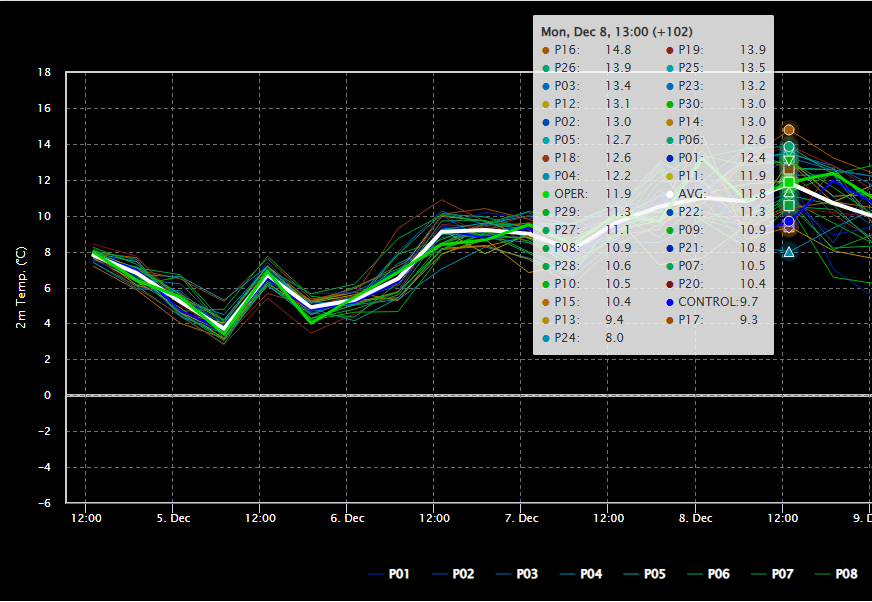This screenshot has height=602, width=872.
Task: Click the '6. Dec' x-axis tick label
Action: pyautogui.click(x=347, y=518)
